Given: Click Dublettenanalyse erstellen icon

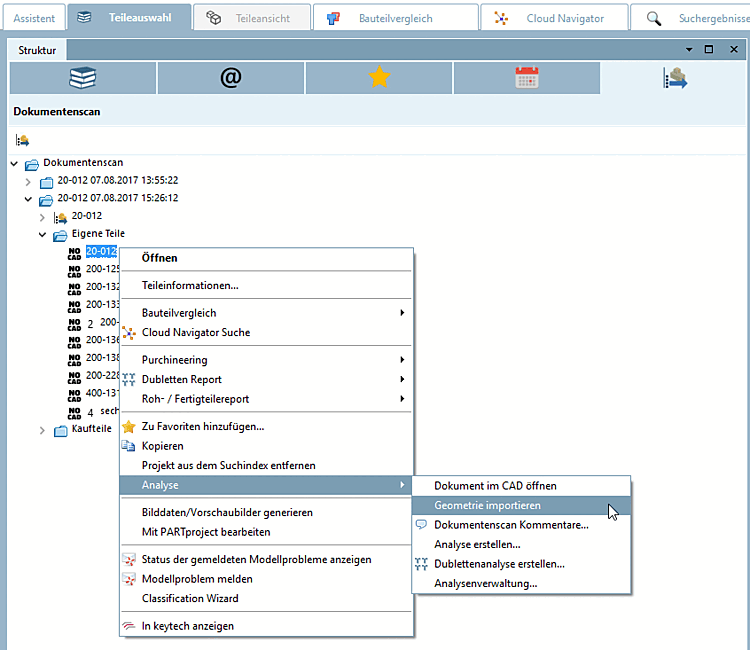Looking at the screenshot, I should click(x=421, y=564).
